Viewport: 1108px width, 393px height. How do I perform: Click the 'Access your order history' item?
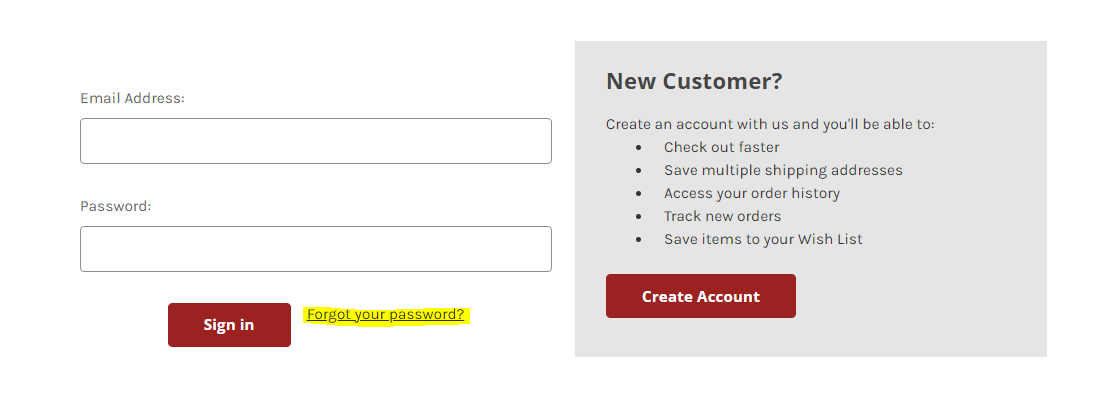point(752,193)
